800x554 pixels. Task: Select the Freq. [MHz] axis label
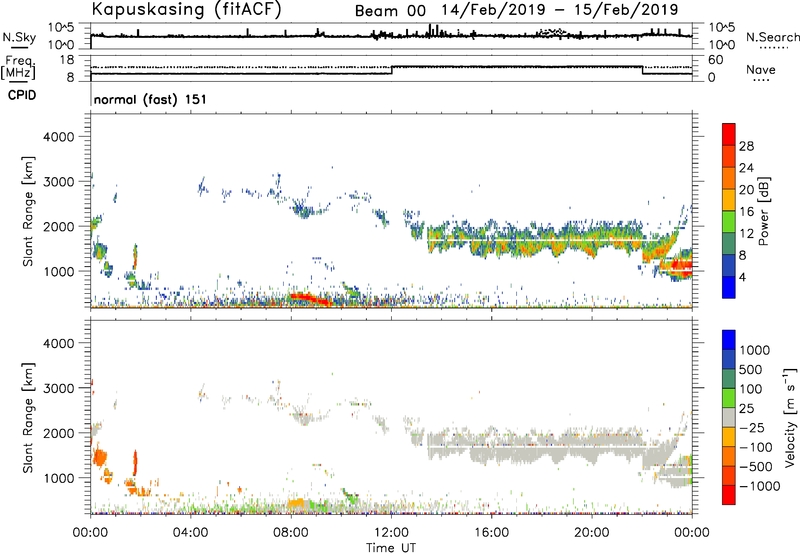coord(18,67)
